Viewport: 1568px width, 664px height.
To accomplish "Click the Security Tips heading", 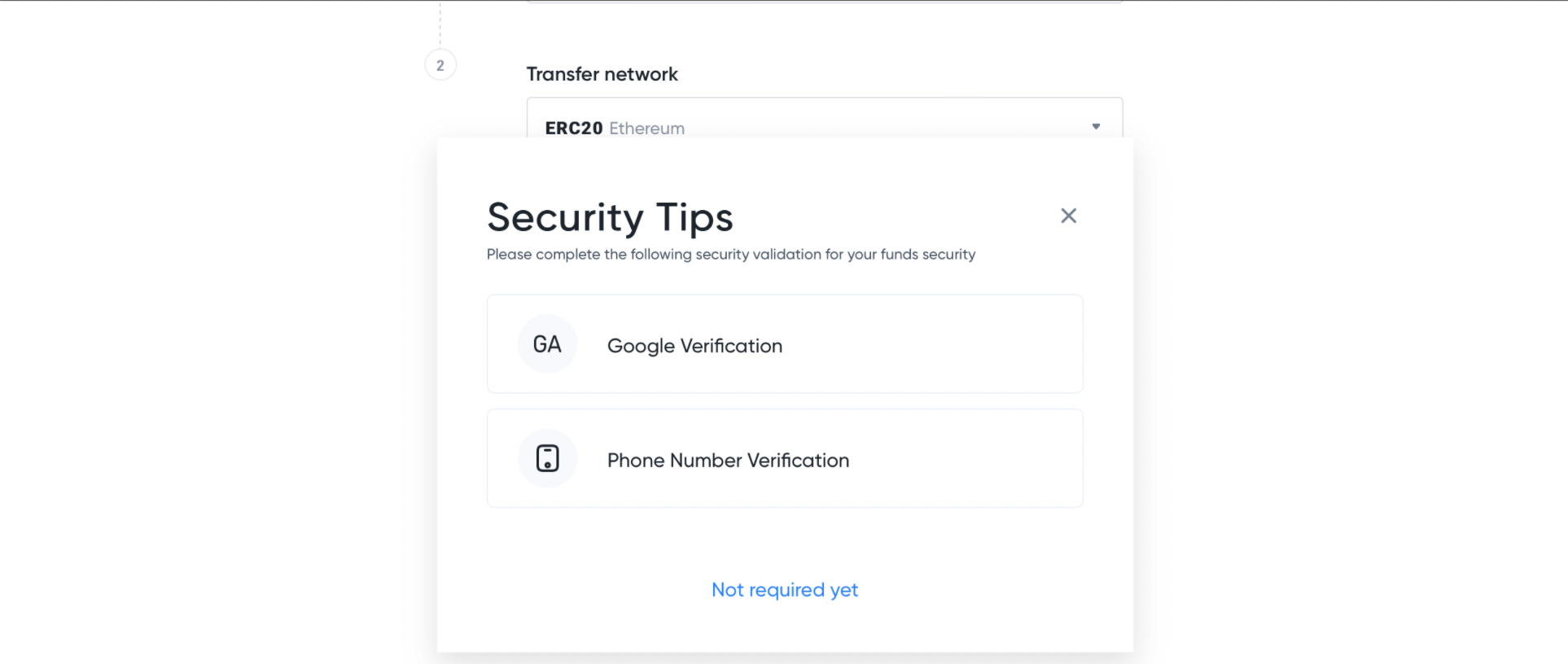I will [610, 217].
